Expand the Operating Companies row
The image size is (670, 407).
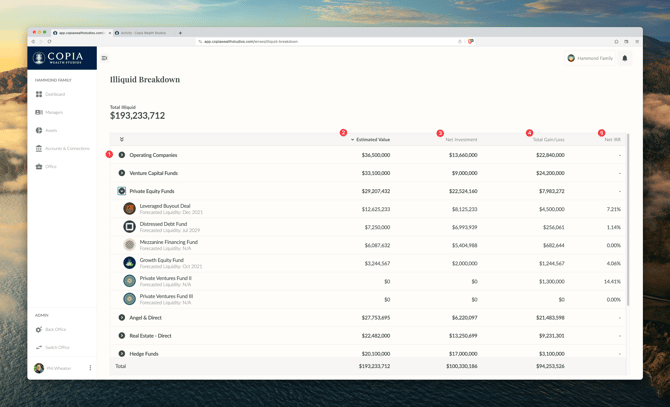122,155
